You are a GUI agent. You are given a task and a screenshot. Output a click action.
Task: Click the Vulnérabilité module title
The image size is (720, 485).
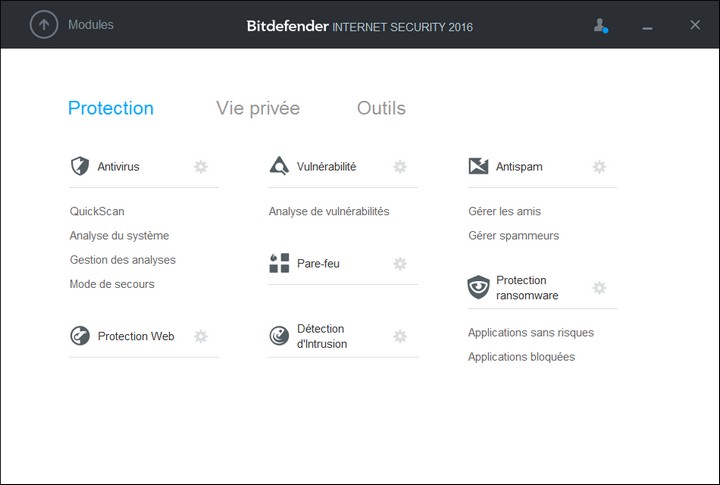(x=326, y=167)
